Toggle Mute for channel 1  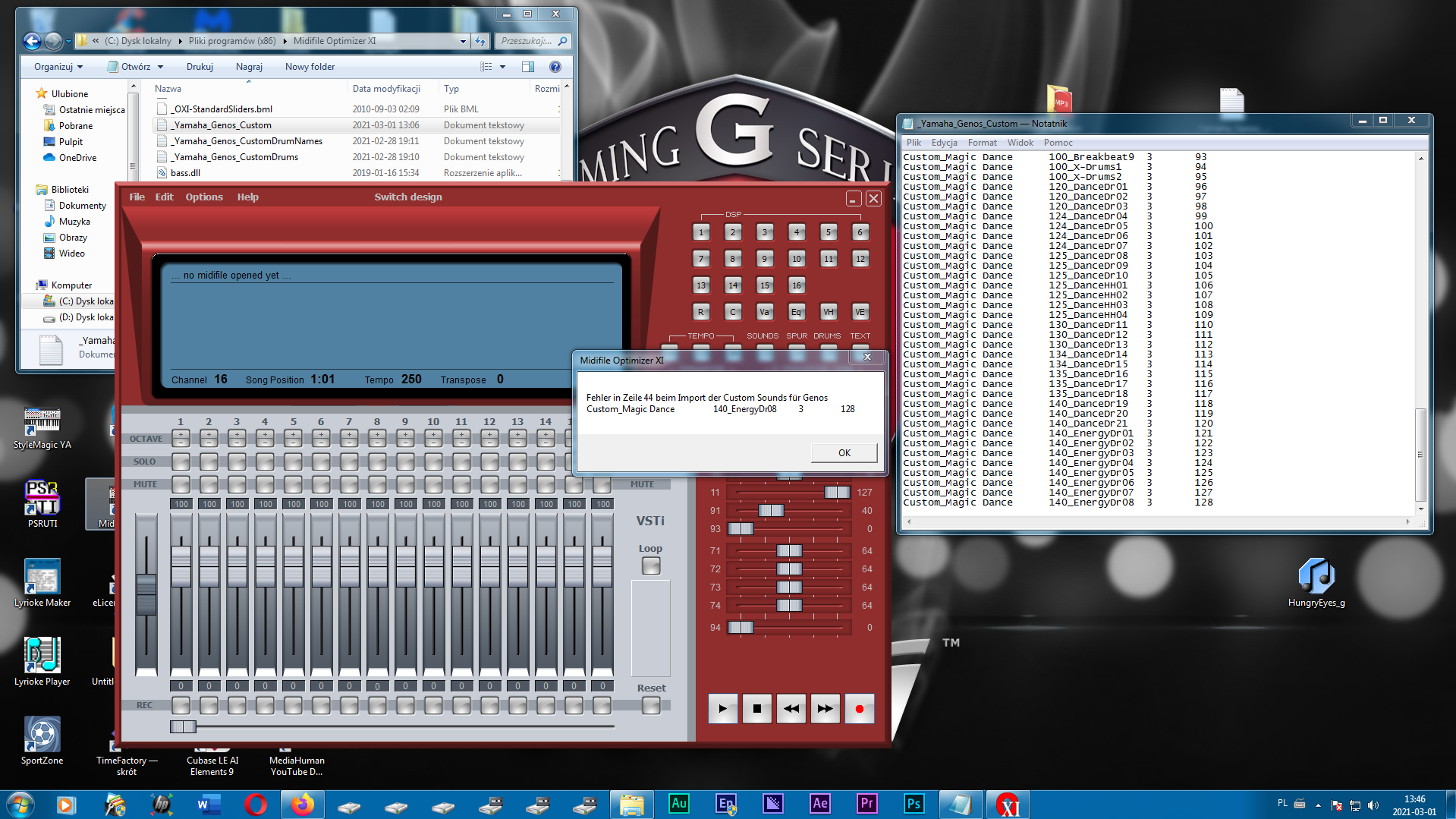(181, 484)
